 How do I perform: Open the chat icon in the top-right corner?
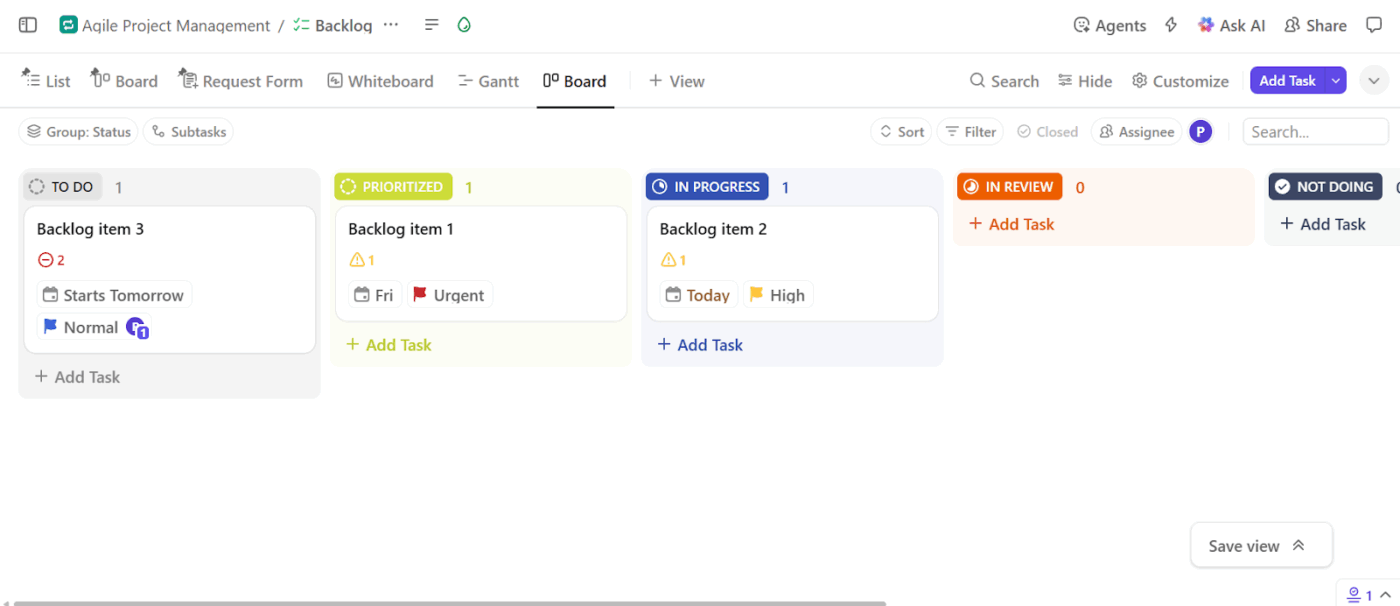pyautogui.click(x=1374, y=25)
